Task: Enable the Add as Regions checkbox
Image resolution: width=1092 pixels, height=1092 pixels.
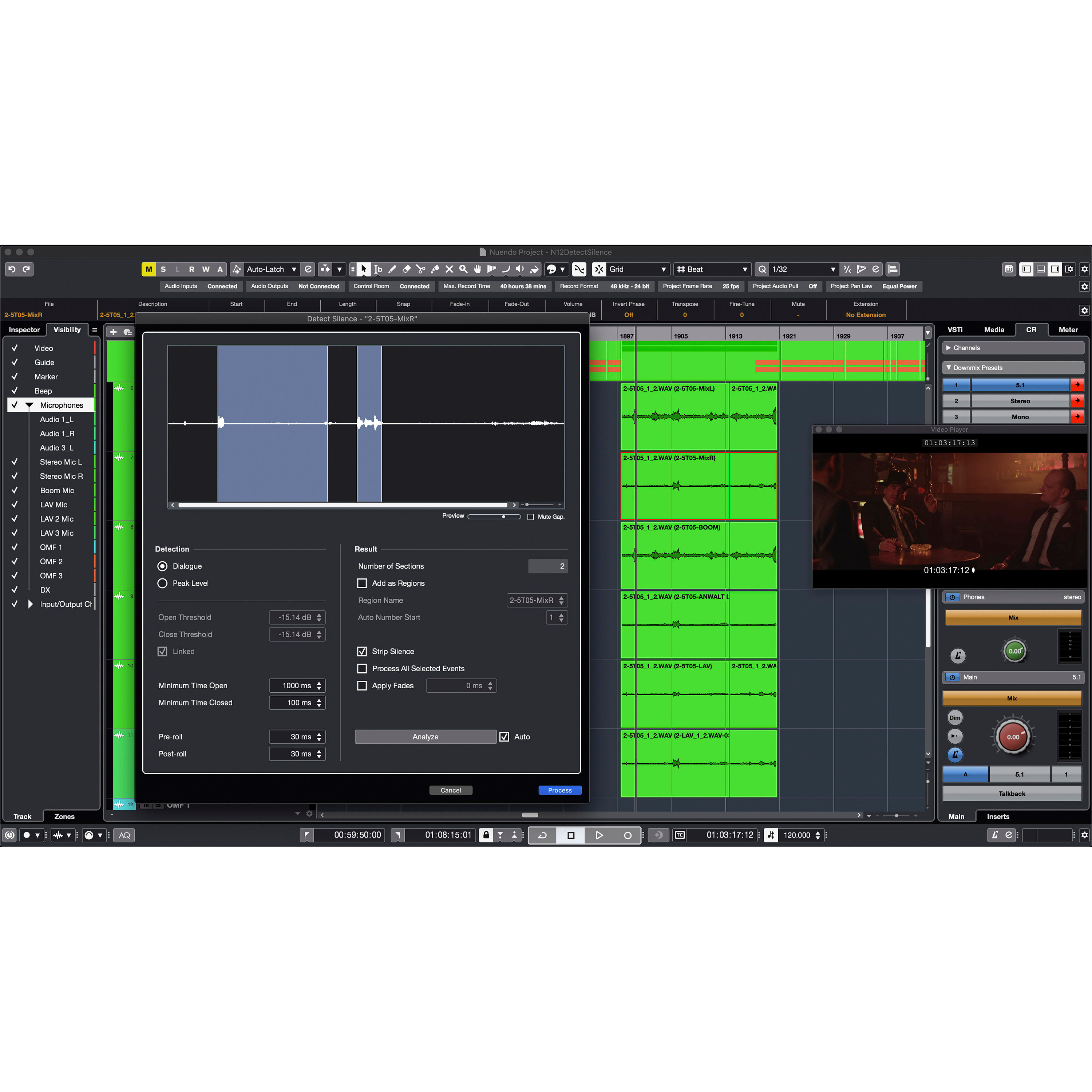Action: tap(362, 583)
